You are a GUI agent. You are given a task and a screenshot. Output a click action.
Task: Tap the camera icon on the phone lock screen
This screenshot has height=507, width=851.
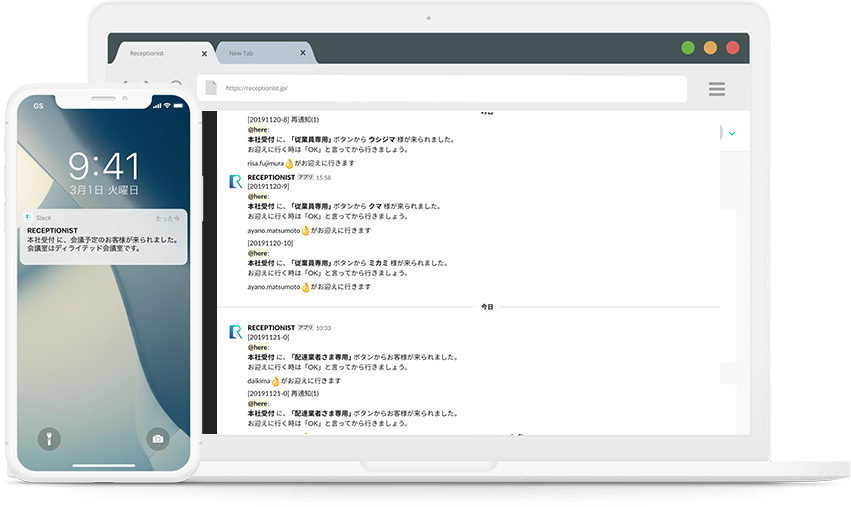pyautogui.click(x=157, y=438)
